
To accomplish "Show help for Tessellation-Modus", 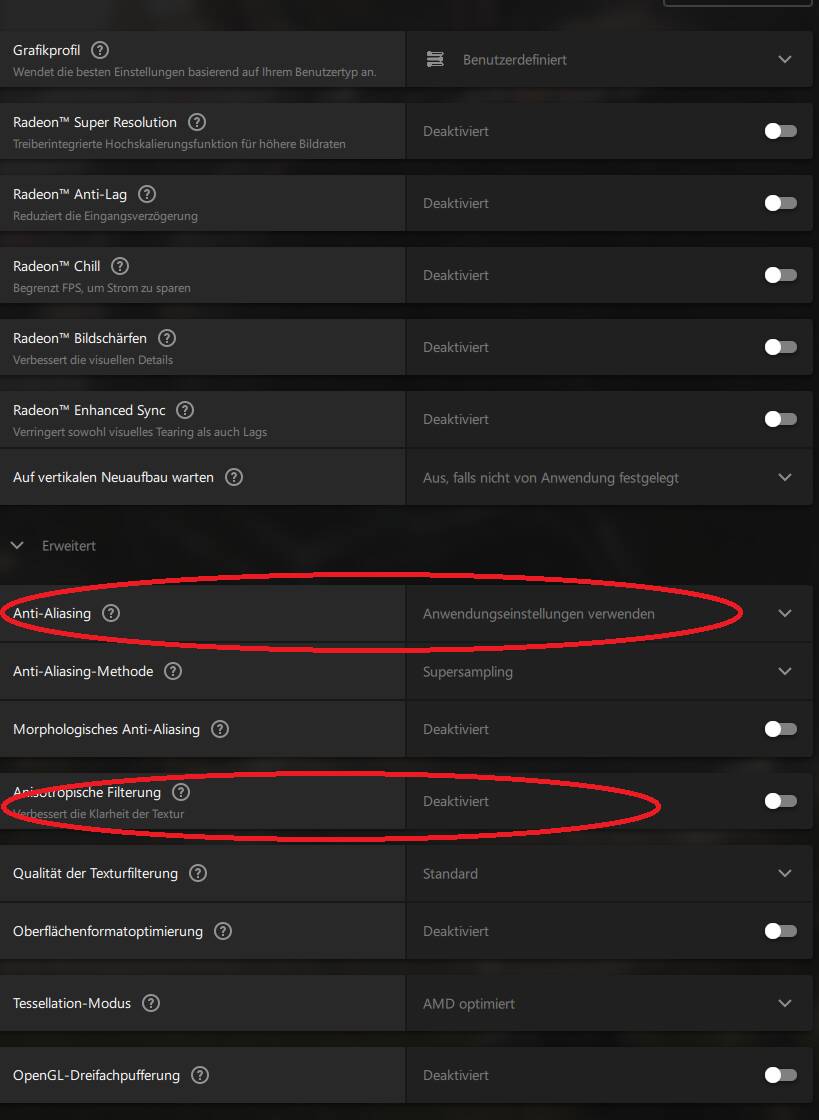I will click(x=151, y=1003).
